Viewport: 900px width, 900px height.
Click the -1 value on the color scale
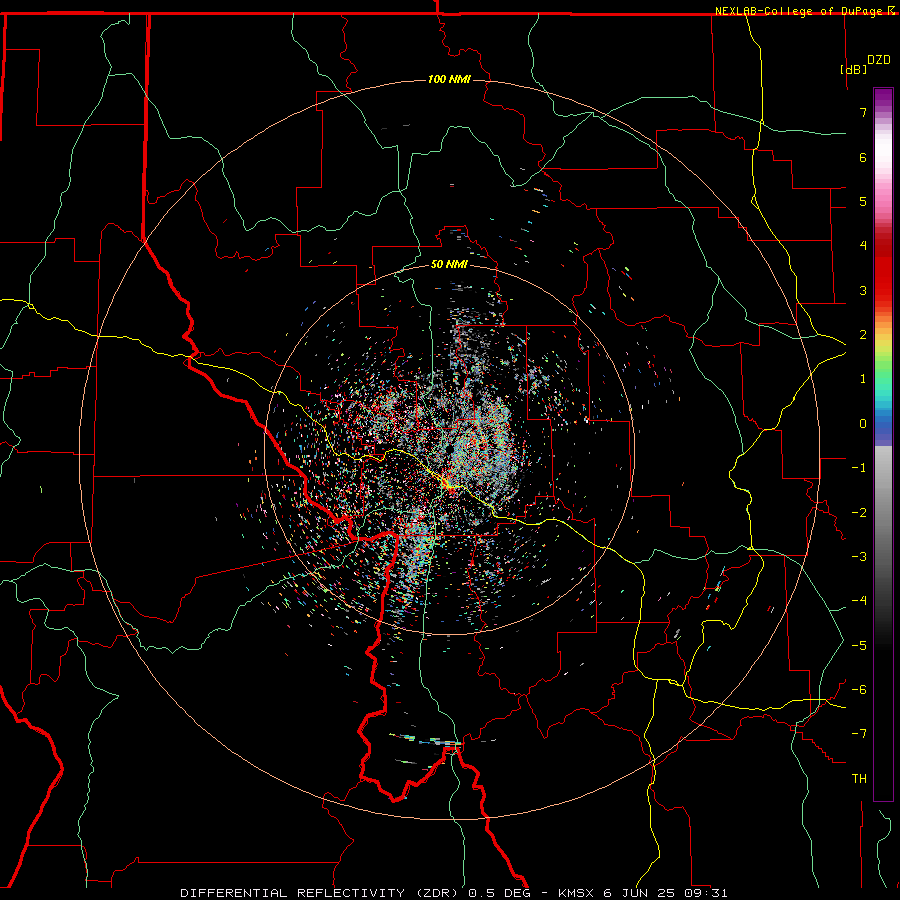(859, 468)
